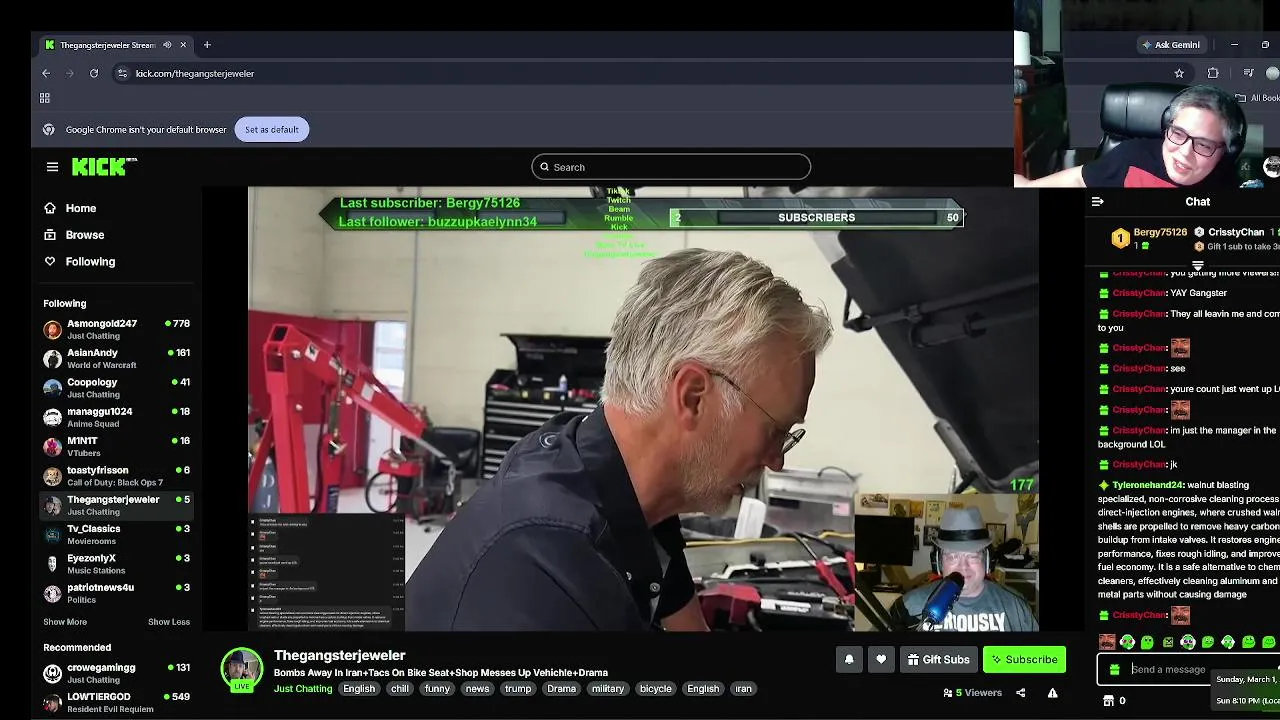The height and width of the screenshot is (720, 1280).
Task: Open the Chrome extensions puzzle icon
Action: click(x=1213, y=73)
